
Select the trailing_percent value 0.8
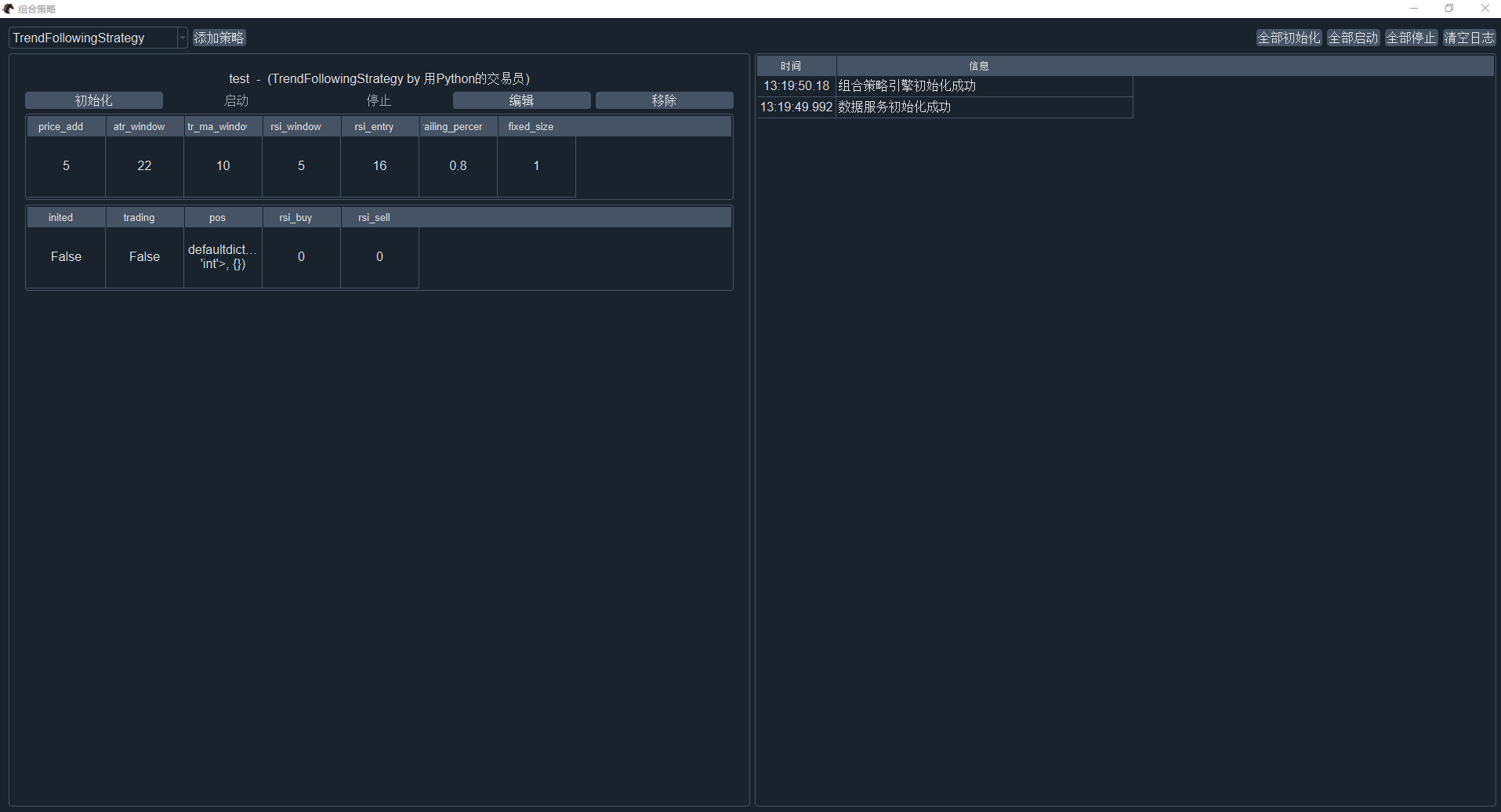point(458,165)
